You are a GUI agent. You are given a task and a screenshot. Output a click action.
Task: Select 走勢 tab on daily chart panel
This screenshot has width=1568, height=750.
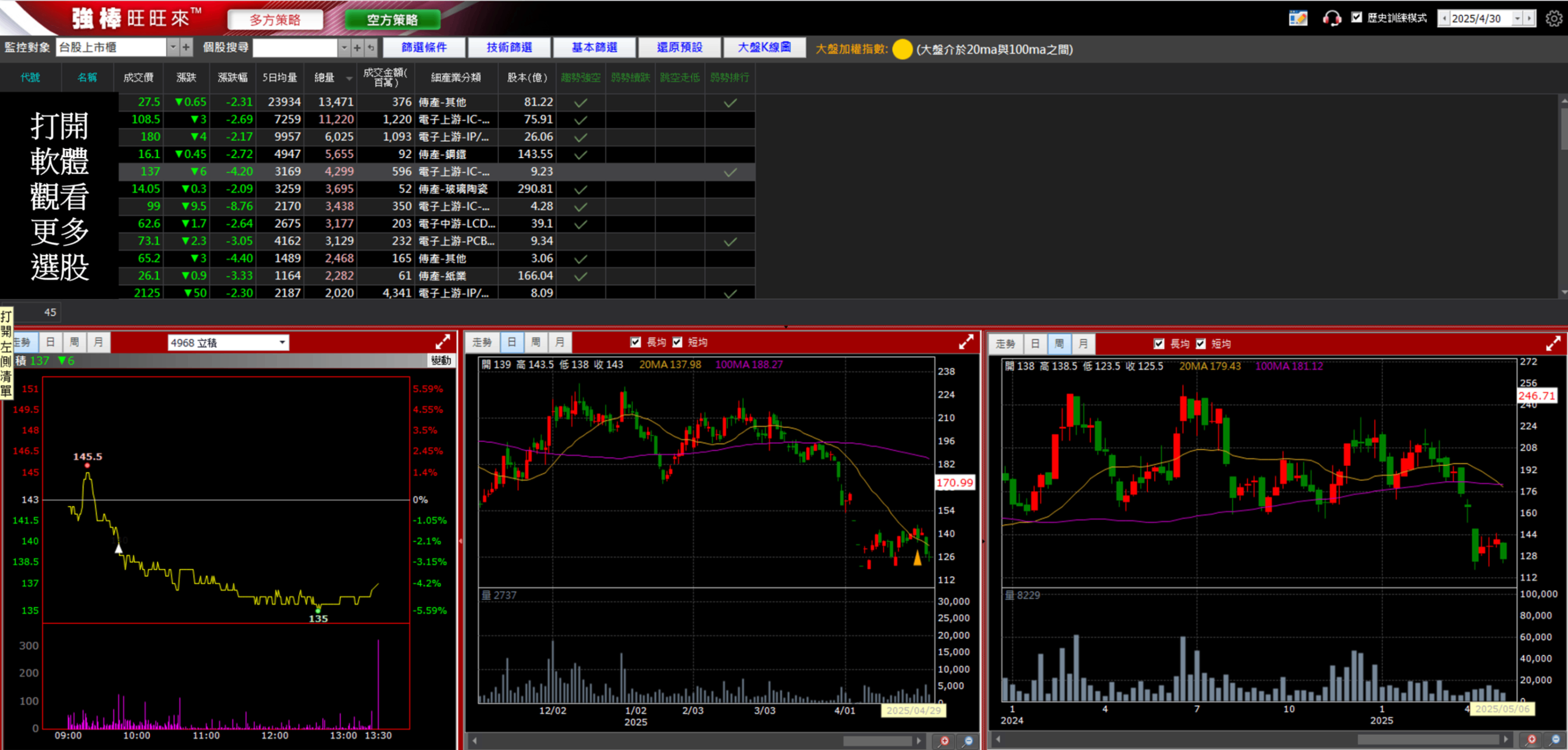[482, 342]
